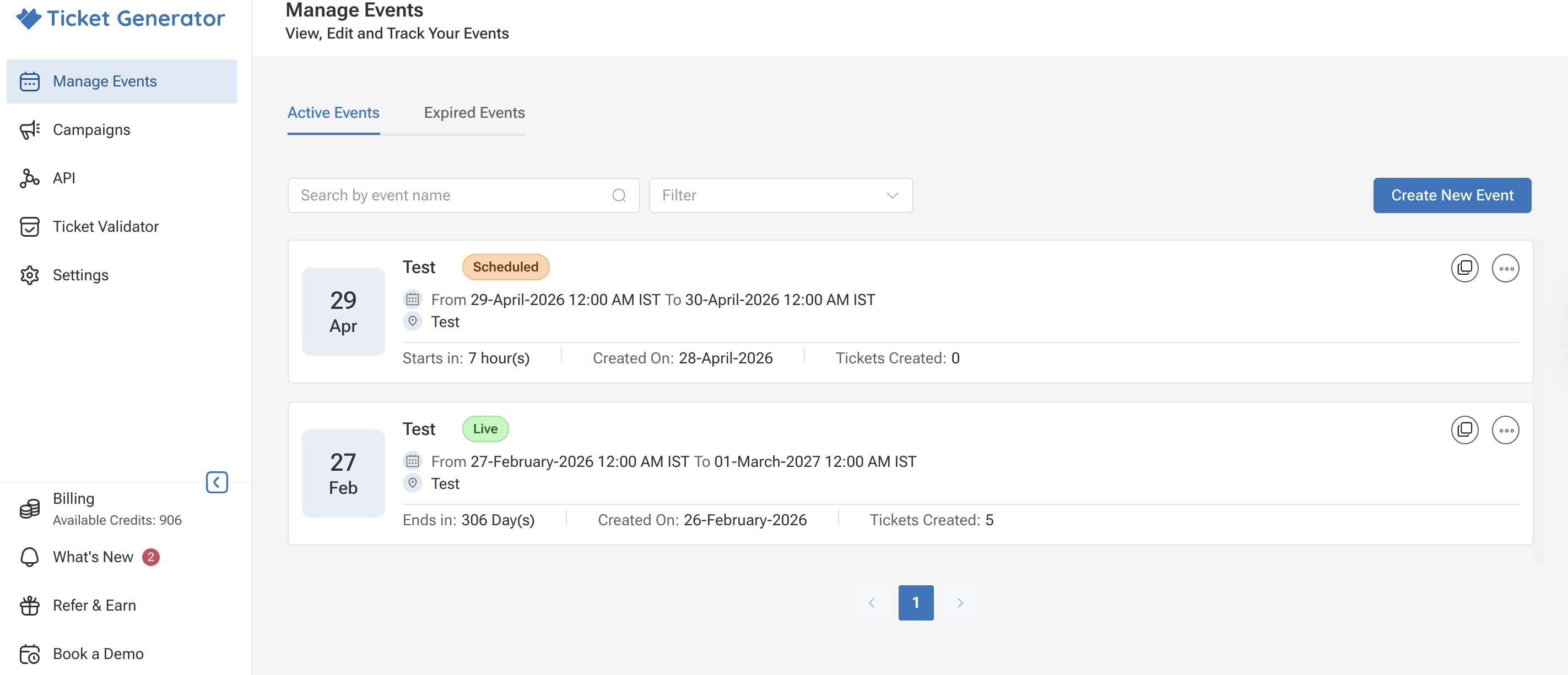Open Campaigns from the sidebar
1568x675 pixels.
coord(91,129)
